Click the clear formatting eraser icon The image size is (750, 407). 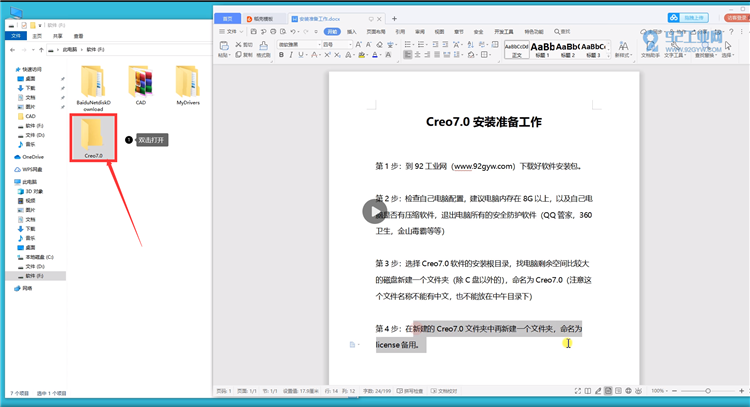tap(379, 44)
